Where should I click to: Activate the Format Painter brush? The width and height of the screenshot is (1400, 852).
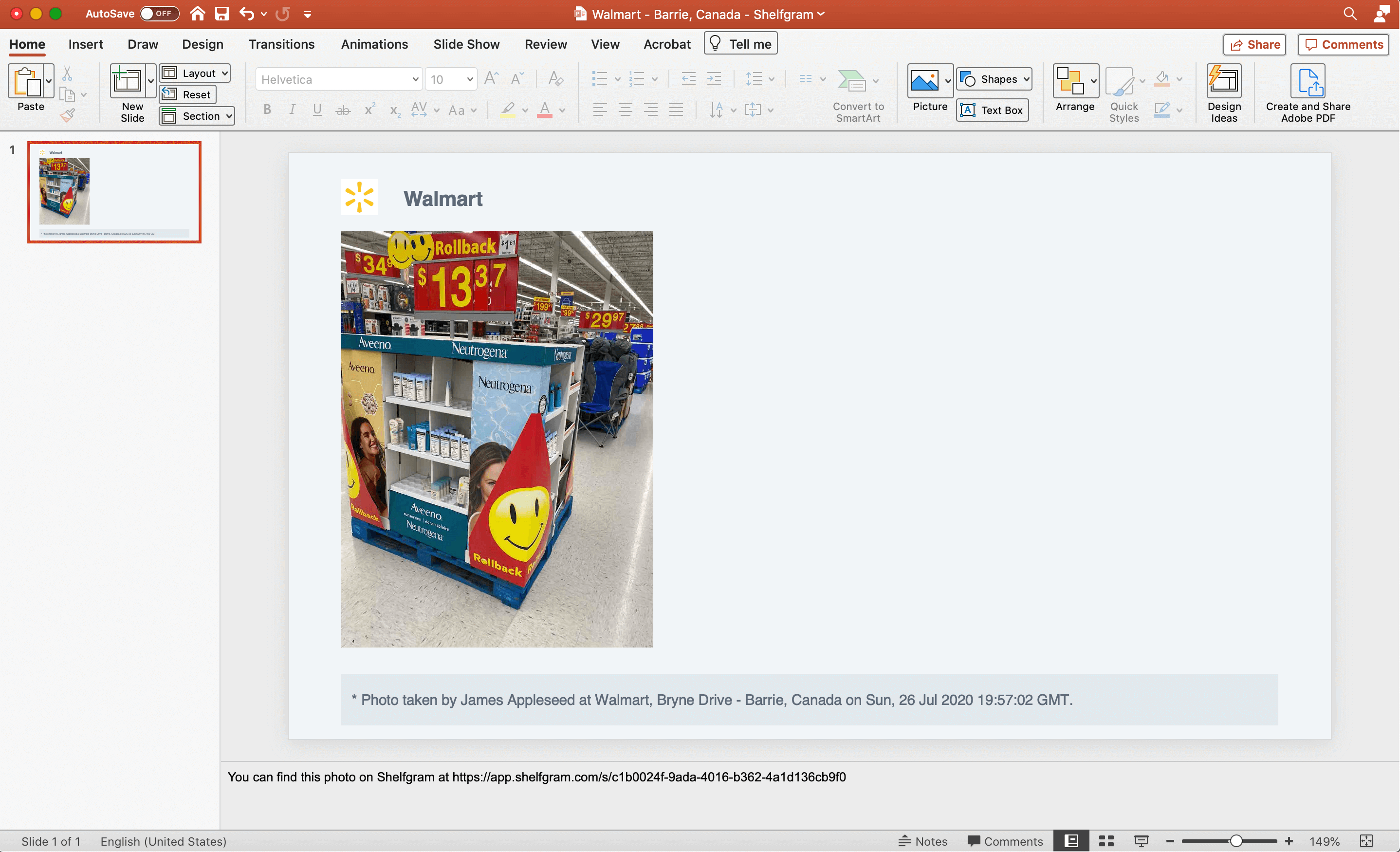[67, 115]
